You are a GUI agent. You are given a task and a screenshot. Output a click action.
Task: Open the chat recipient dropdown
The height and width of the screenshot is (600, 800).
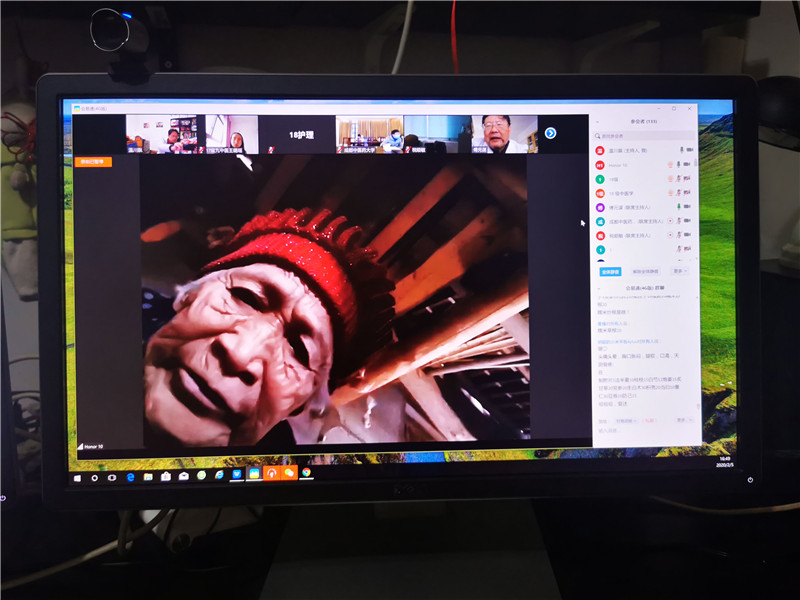coord(626,421)
